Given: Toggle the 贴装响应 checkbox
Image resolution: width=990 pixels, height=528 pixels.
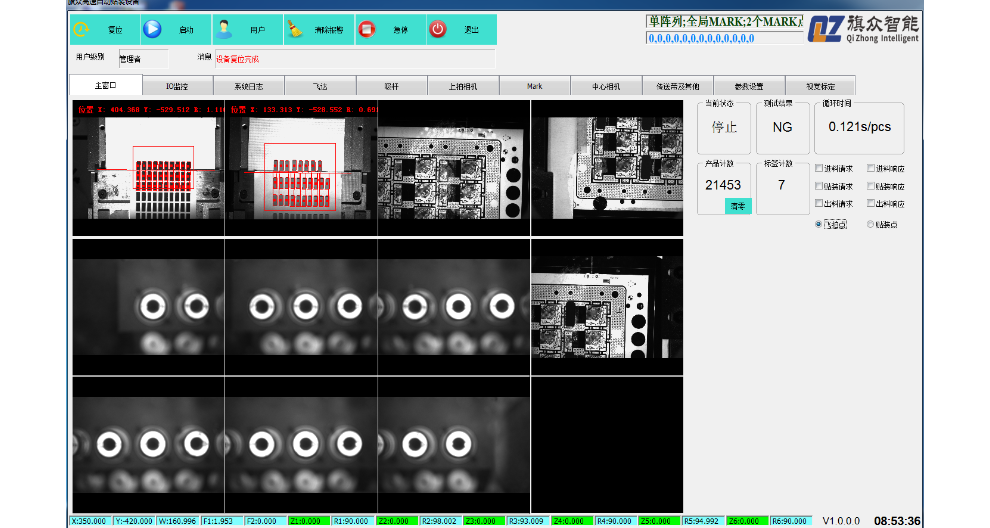Looking at the screenshot, I should tap(871, 186).
